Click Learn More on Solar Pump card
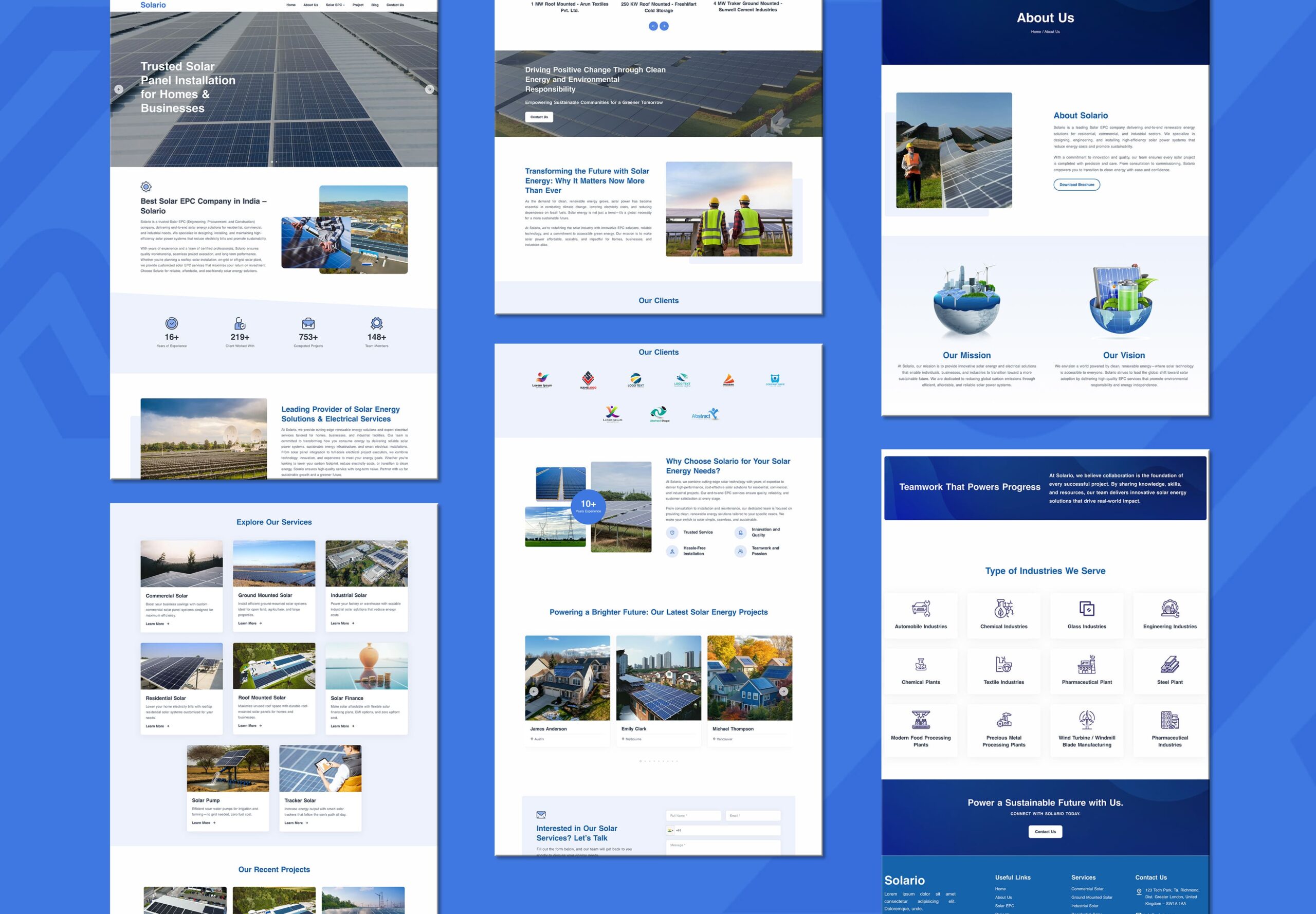The width and height of the screenshot is (1316, 914). click(204, 823)
